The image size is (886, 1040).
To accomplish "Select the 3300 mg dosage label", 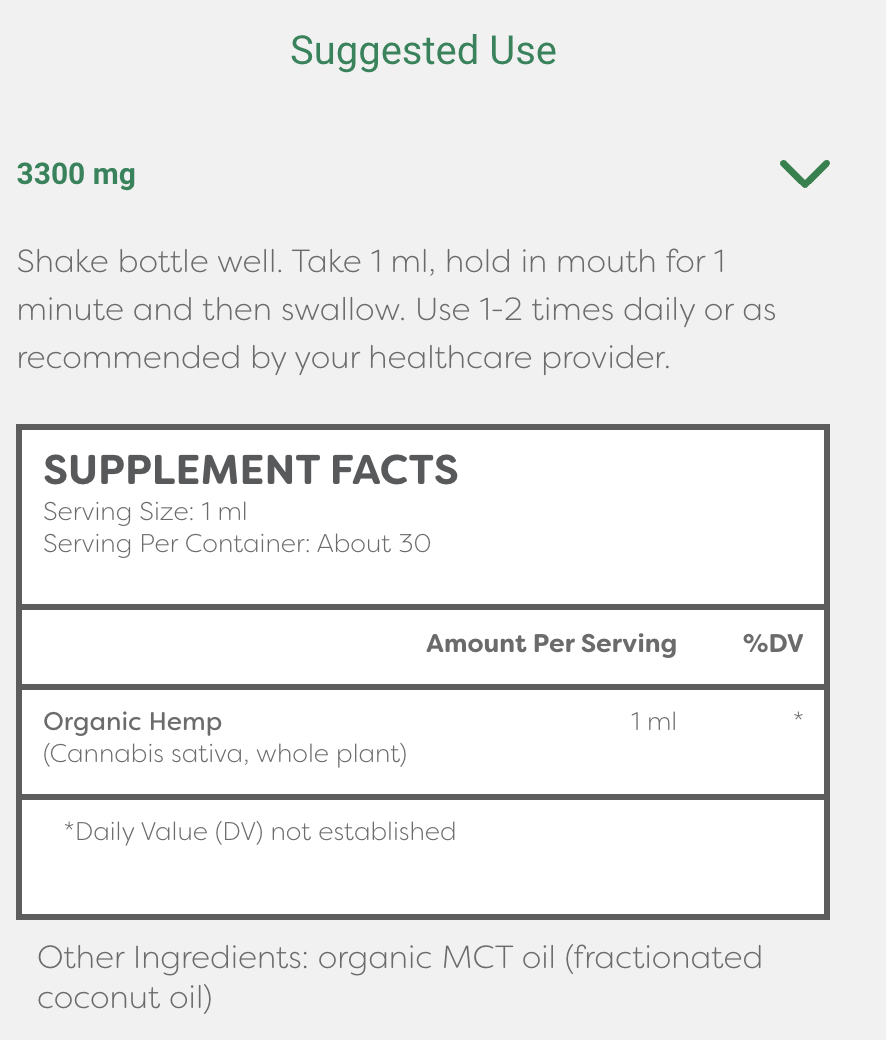I will (76, 174).
